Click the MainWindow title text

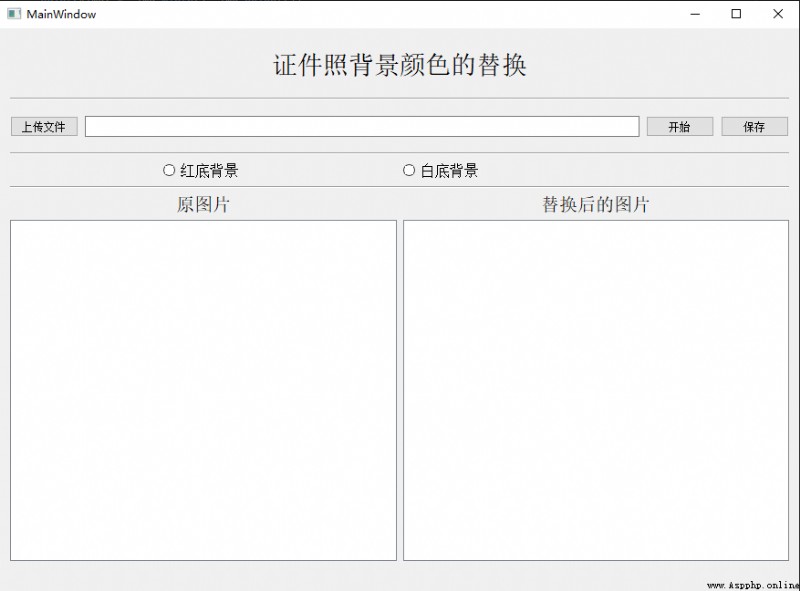pos(61,14)
